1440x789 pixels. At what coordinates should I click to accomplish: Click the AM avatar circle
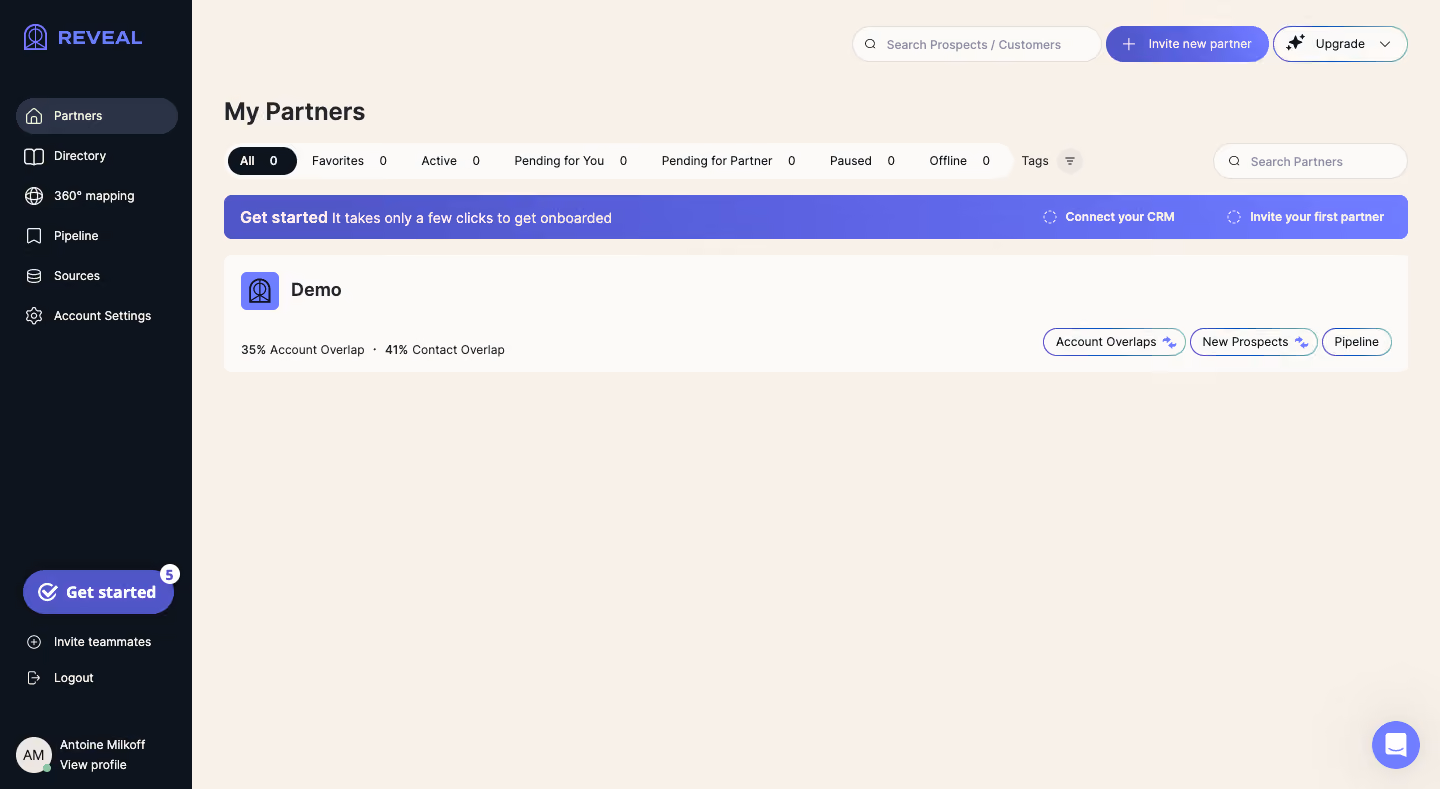(34, 755)
